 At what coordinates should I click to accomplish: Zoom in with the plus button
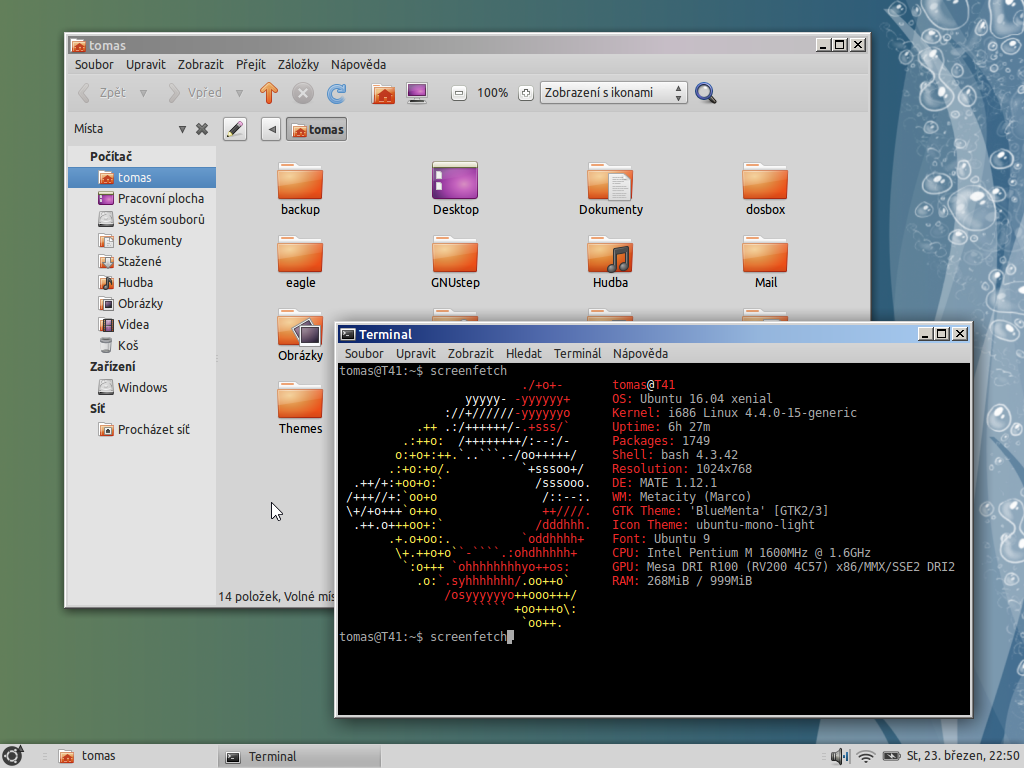tap(526, 93)
